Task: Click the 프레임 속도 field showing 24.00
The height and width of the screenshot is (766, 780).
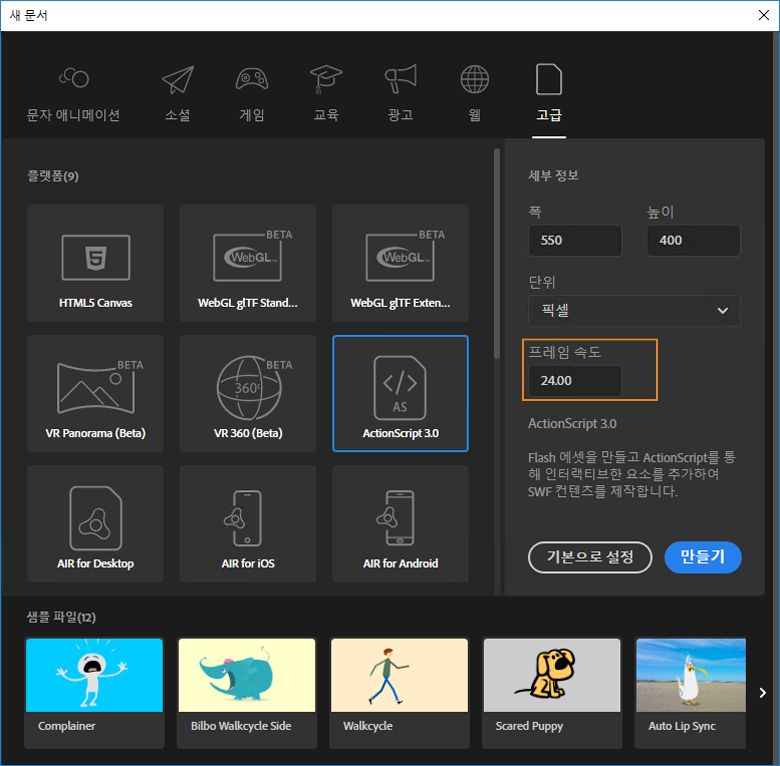Action: pos(575,381)
